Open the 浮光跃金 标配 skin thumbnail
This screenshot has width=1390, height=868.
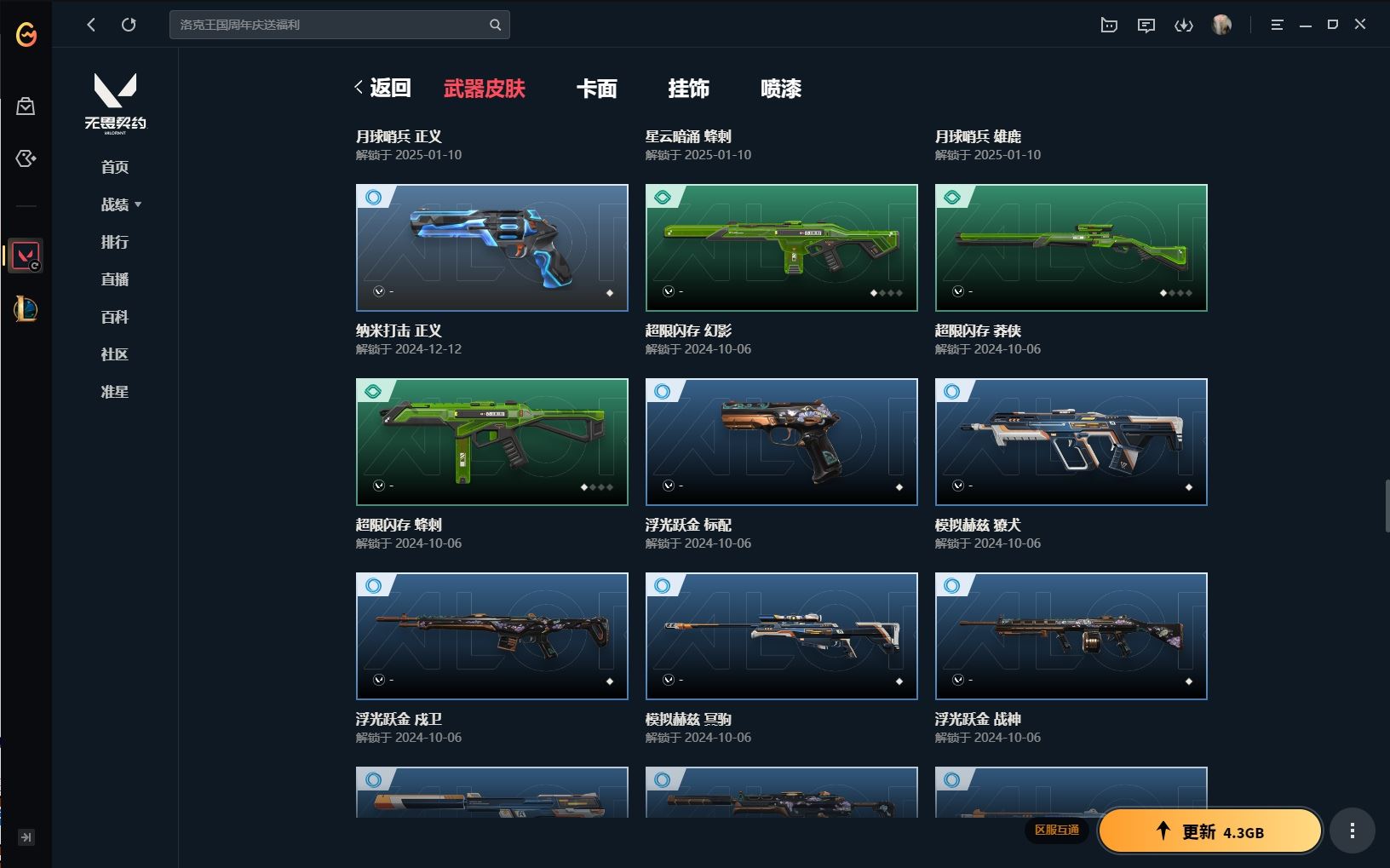(x=782, y=442)
